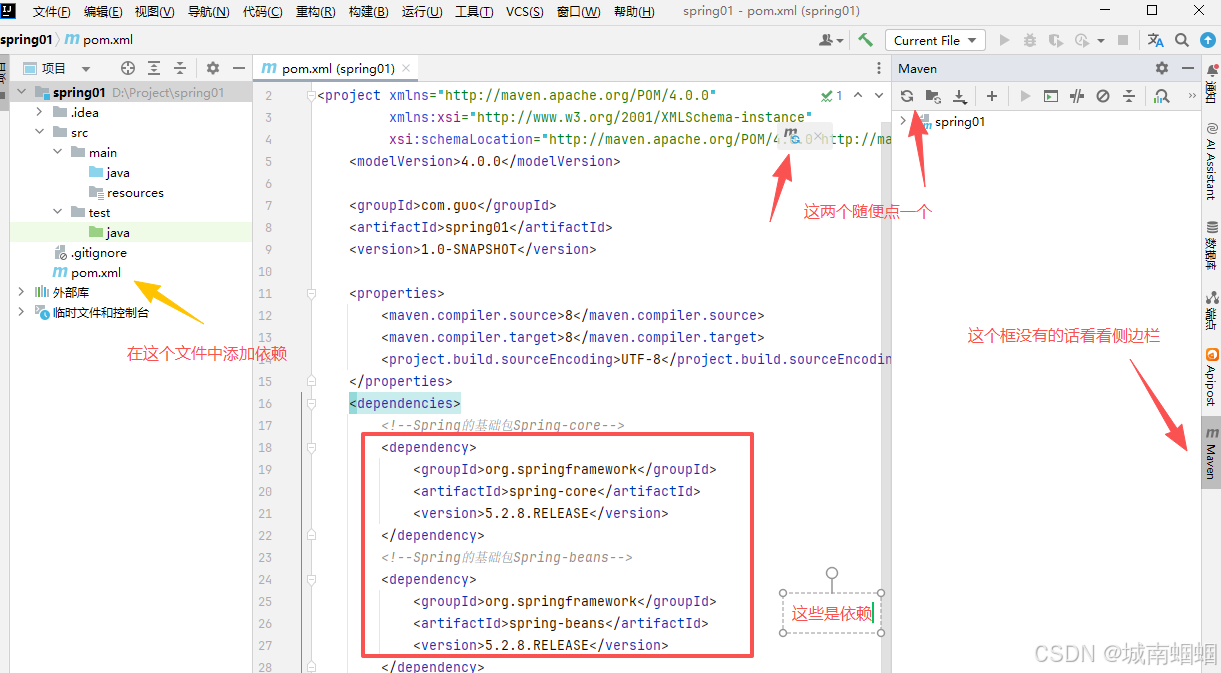The width and height of the screenshot is (1221, 673).
Task: Toggle Maven offline mode
Action: click(x=1077, y=96)
